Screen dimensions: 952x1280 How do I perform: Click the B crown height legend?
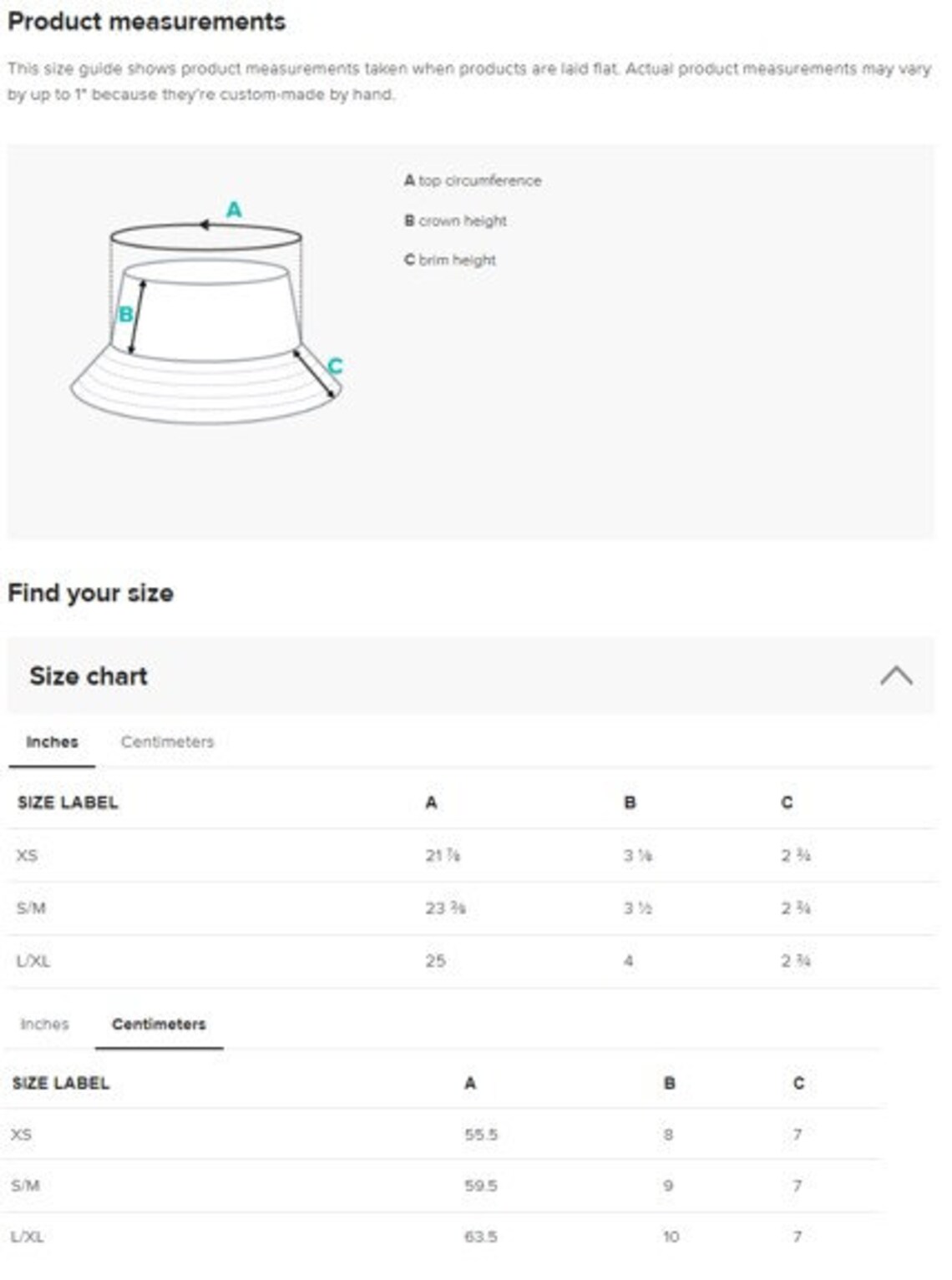455,220
